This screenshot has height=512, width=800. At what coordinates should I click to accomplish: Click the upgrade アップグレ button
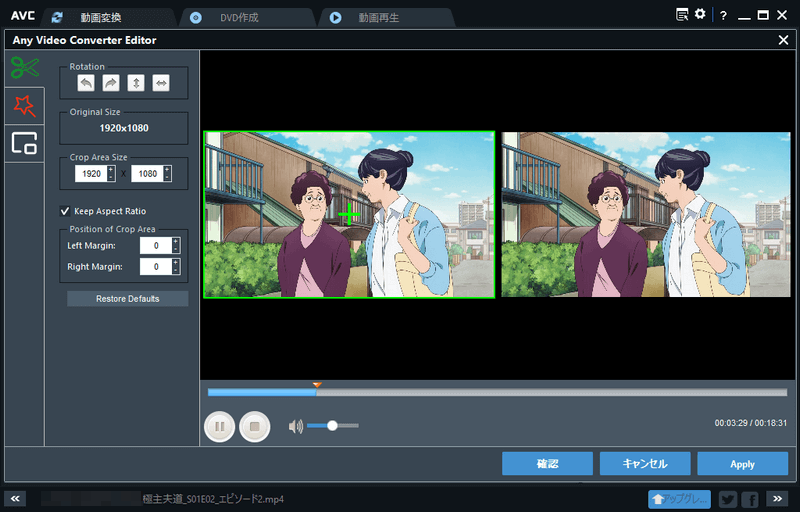point(679,499)
